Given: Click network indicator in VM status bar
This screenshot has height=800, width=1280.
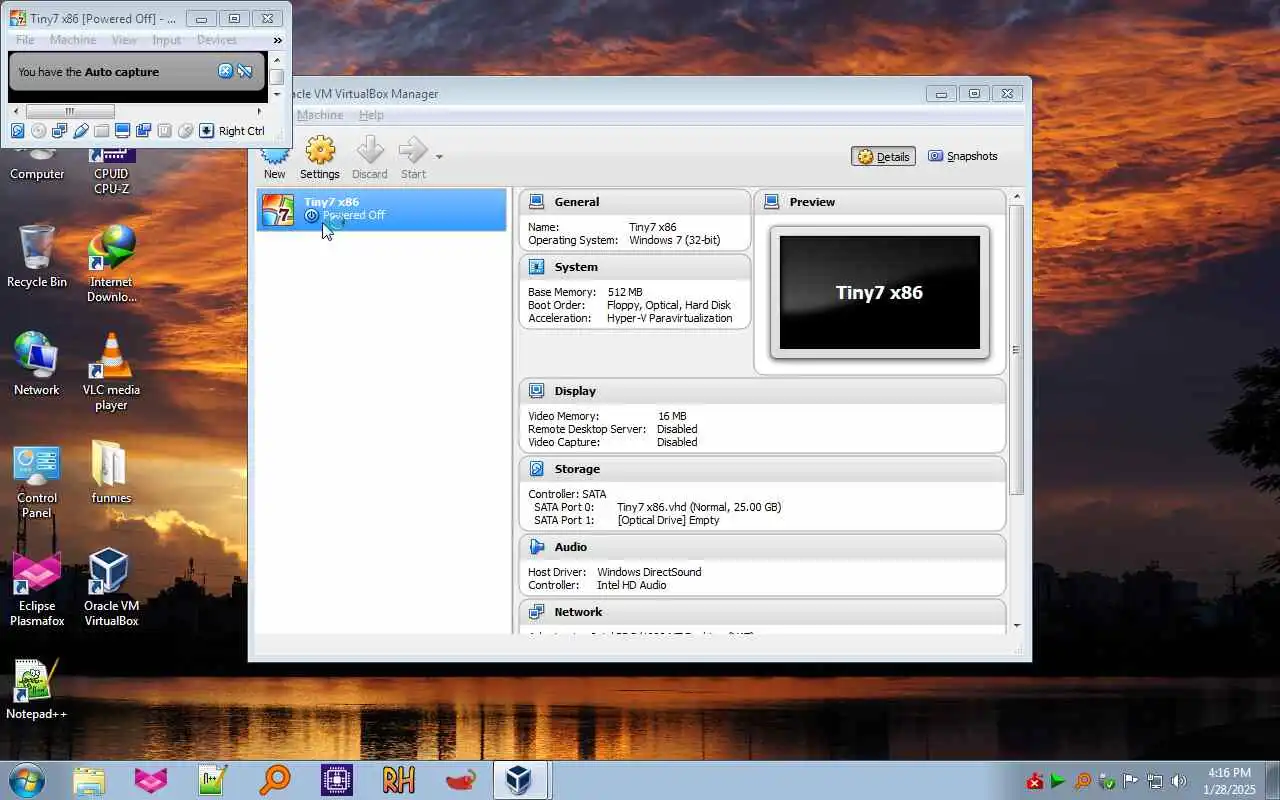Looking at the screenshot, I should coord(60,131).
